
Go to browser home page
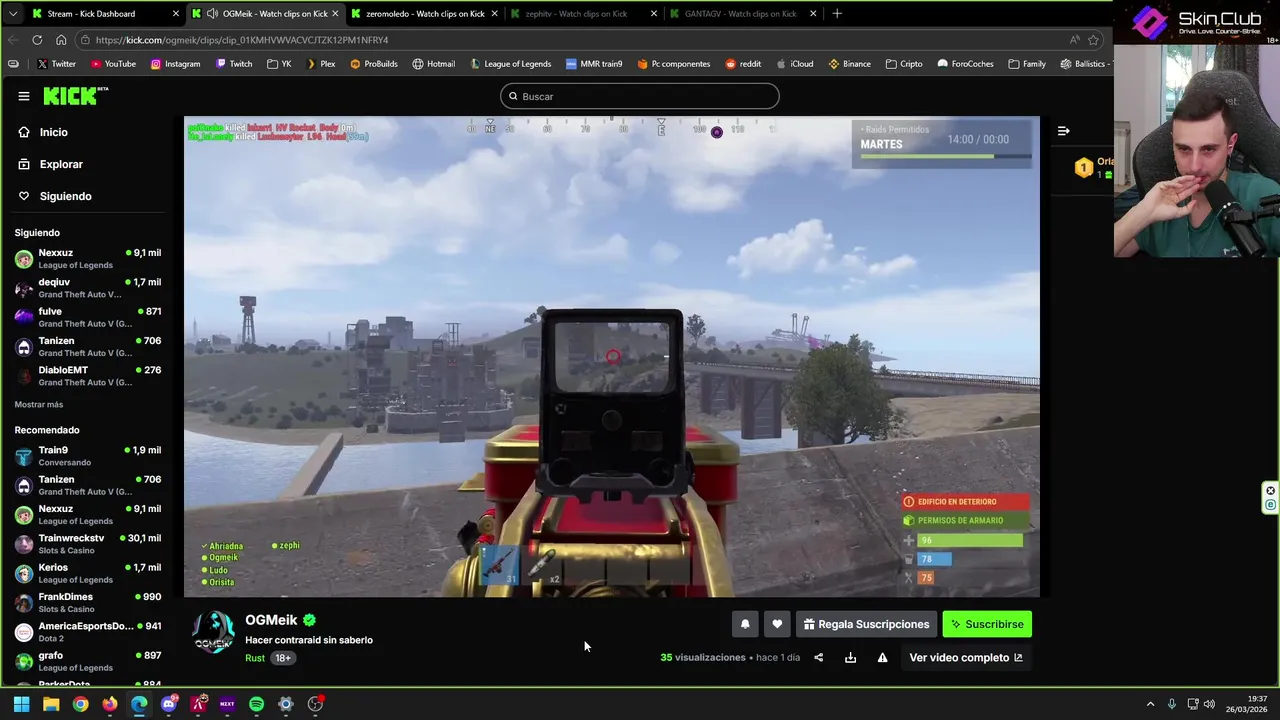click(x=61, y=40)
